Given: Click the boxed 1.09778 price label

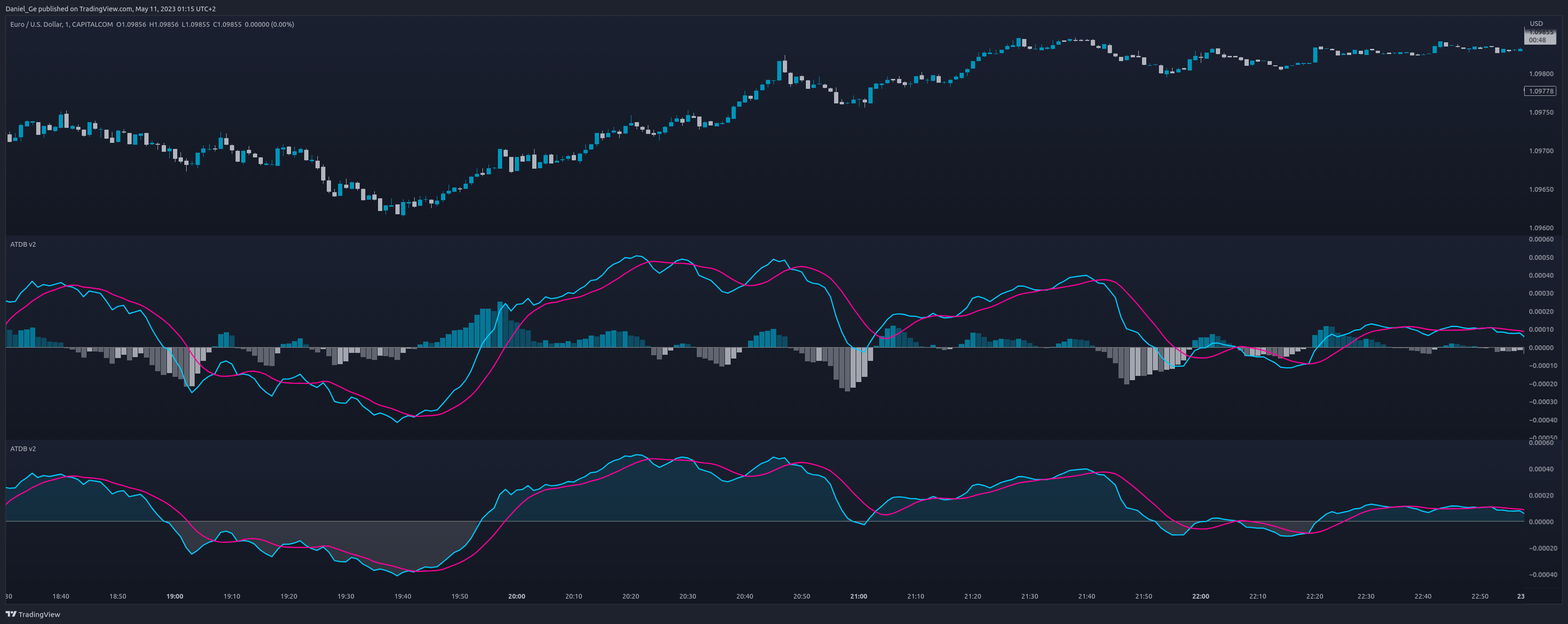Looking at the screenshot, I should (1540, 91).
